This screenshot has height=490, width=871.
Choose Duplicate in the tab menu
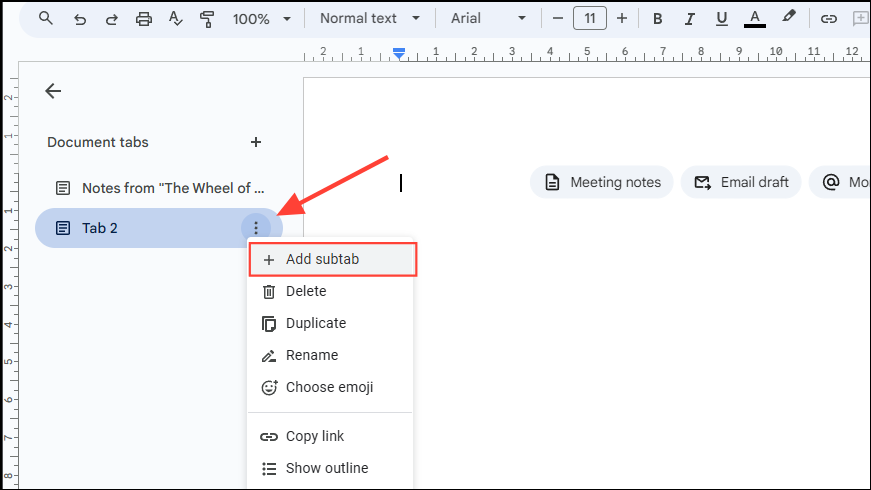[x=316, y=323]
